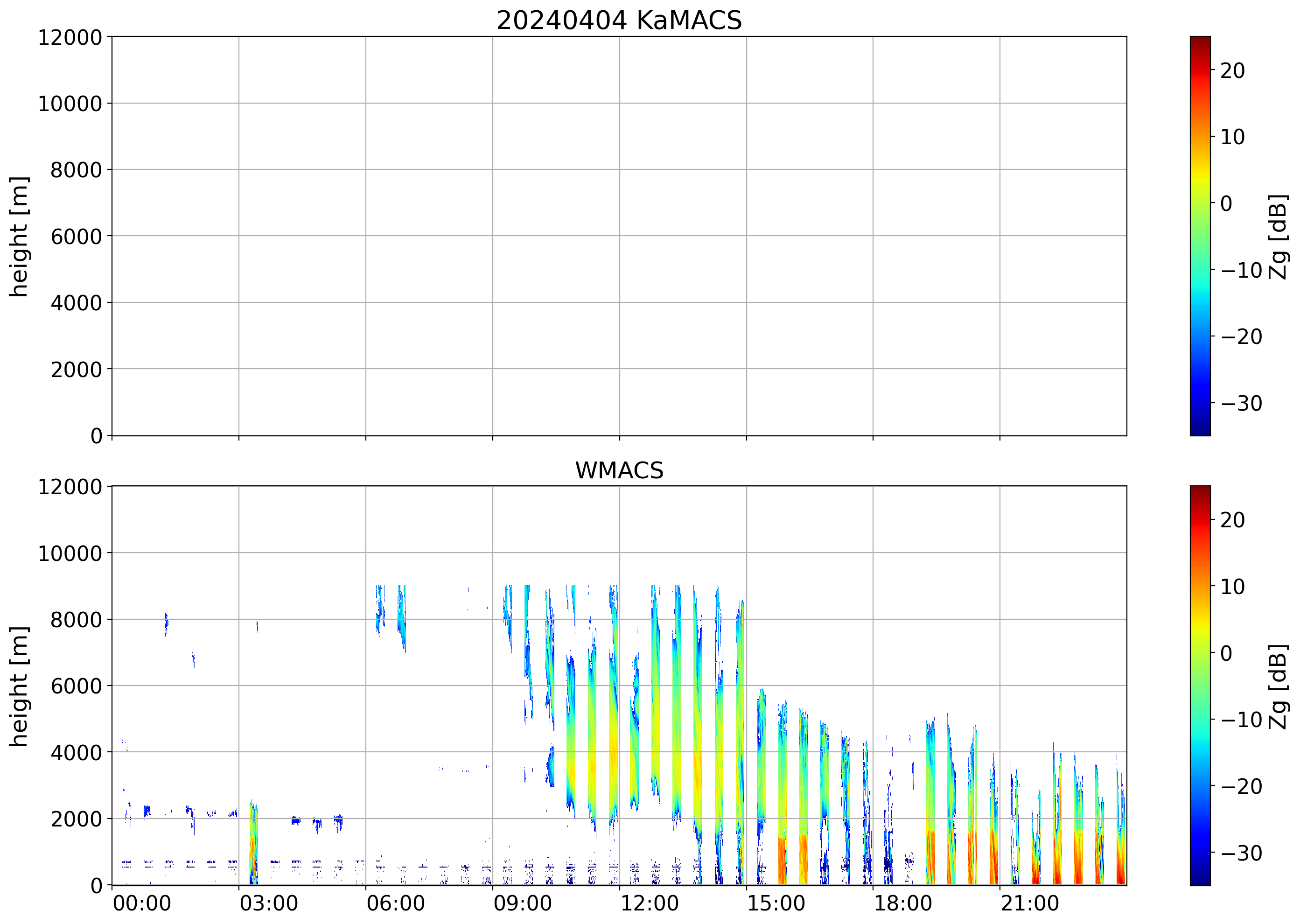Click the '20' tick on the upper colorbar

pyautogui.click(x=1232, y=70)
